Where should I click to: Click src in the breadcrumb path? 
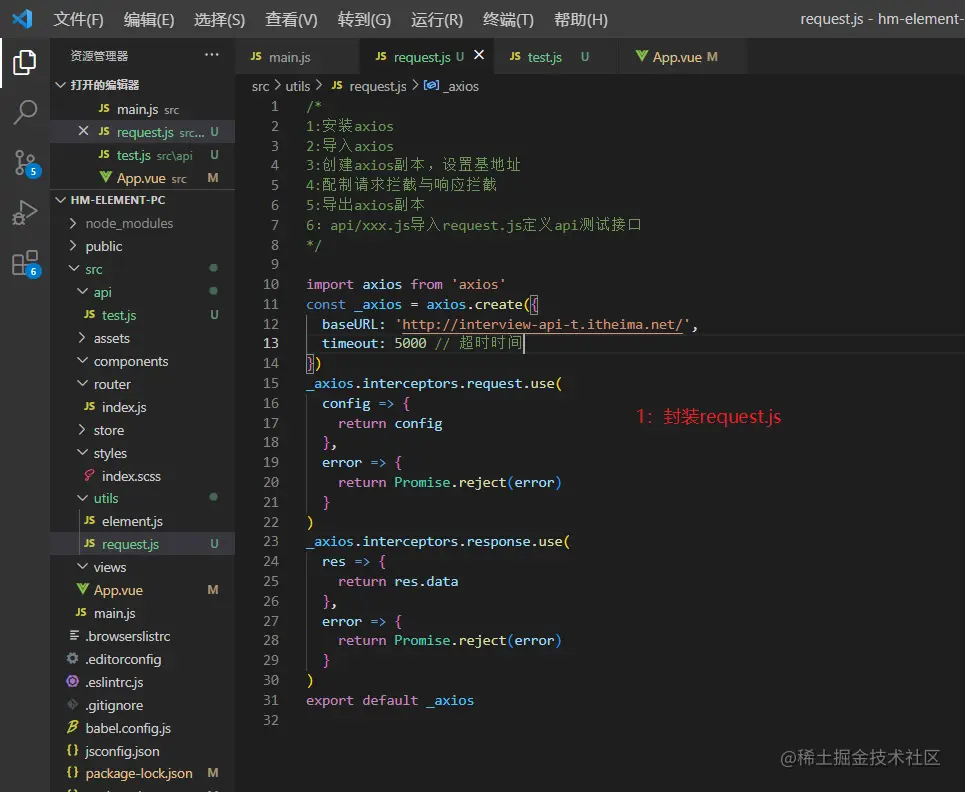(260, 86)
